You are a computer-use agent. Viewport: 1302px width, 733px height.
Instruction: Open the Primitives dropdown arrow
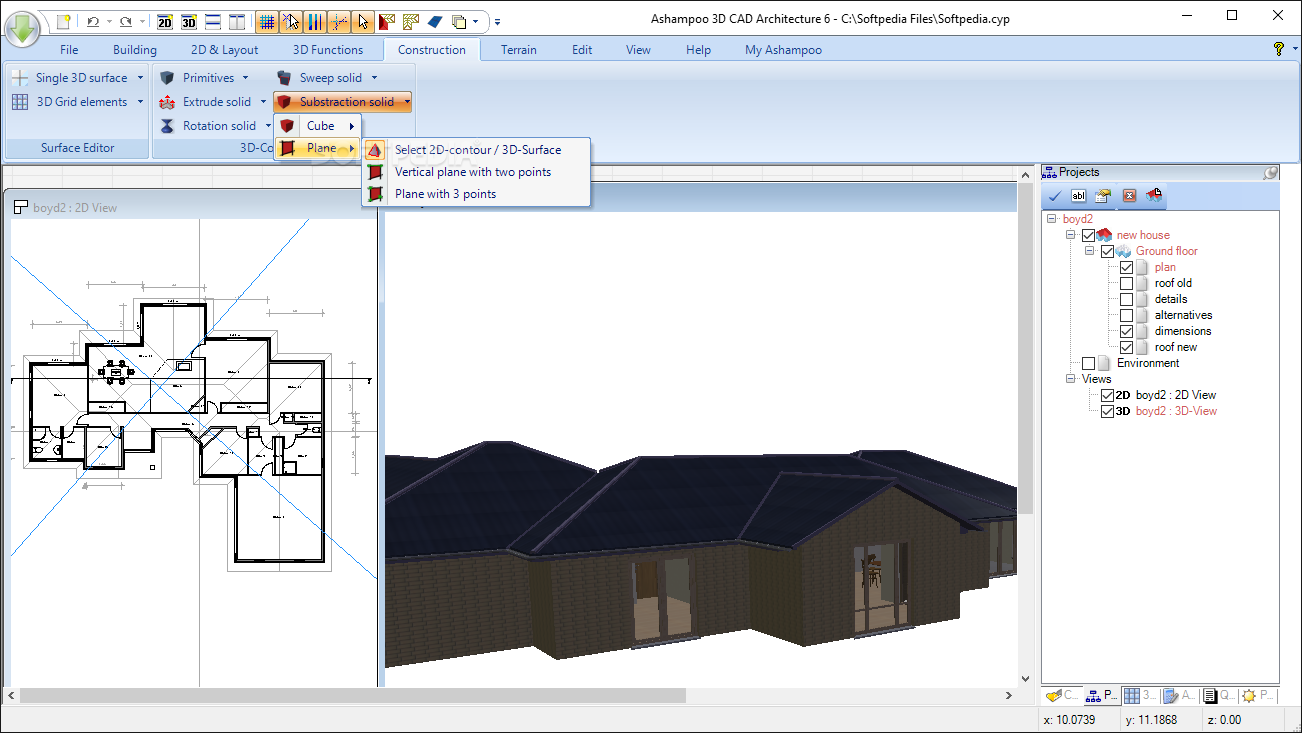pyautogui.click(x=245, y=78)
